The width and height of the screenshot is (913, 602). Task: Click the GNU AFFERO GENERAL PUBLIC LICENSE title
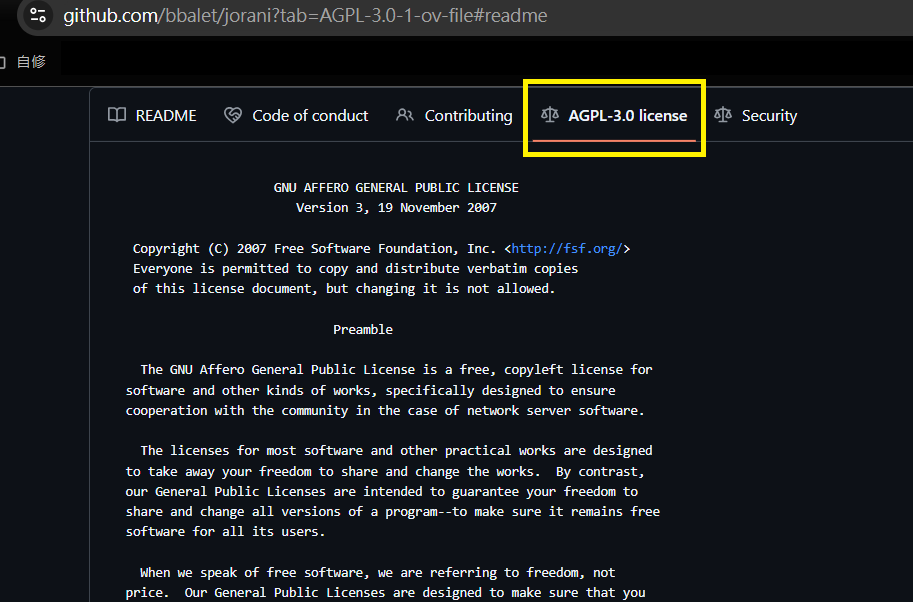(396, 187)
